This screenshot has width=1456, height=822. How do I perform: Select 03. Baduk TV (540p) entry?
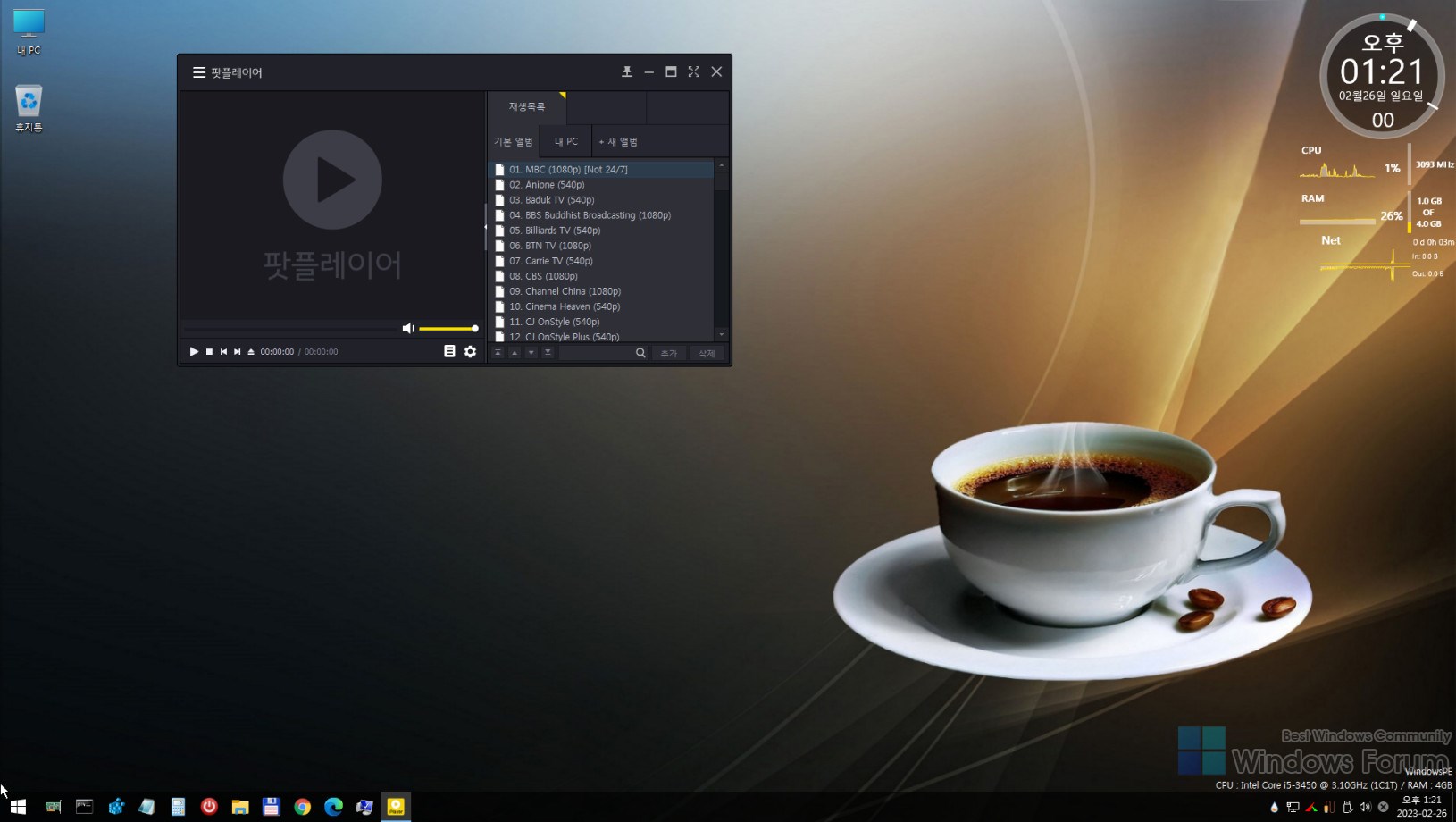point(601,200)
